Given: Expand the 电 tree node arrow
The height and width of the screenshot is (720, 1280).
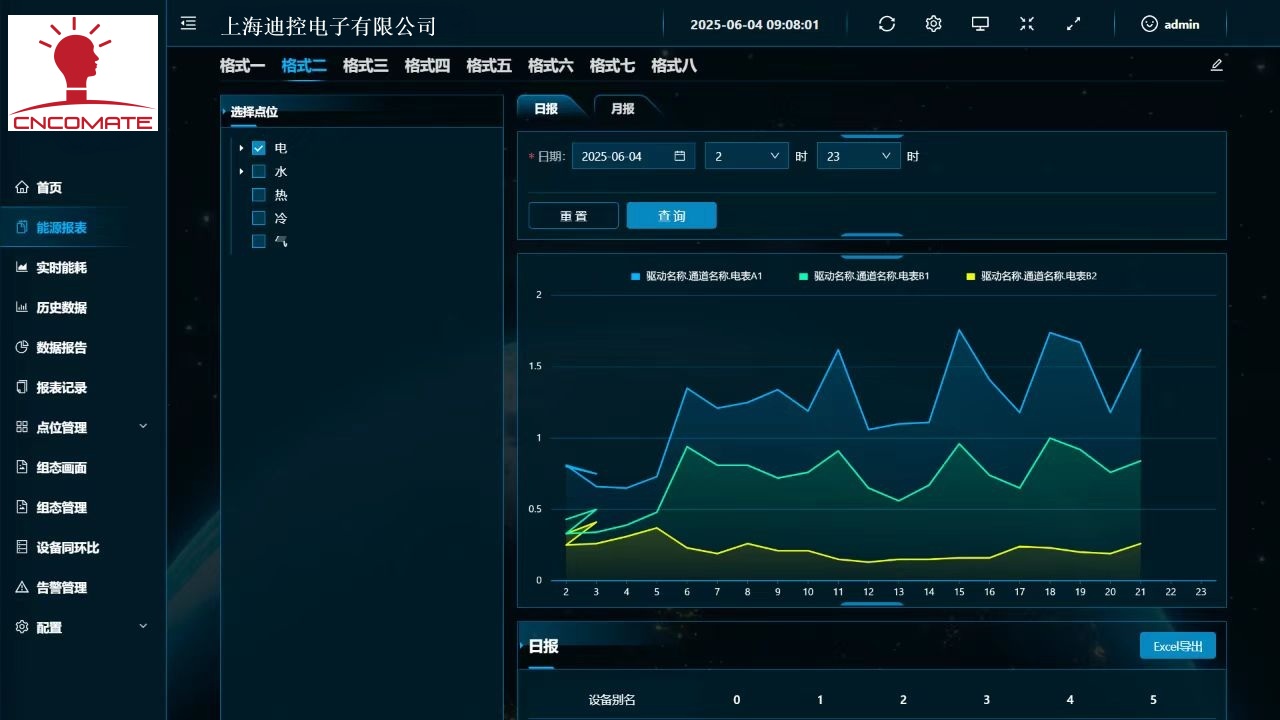Looking at the screenshot, I should (241, 148).
